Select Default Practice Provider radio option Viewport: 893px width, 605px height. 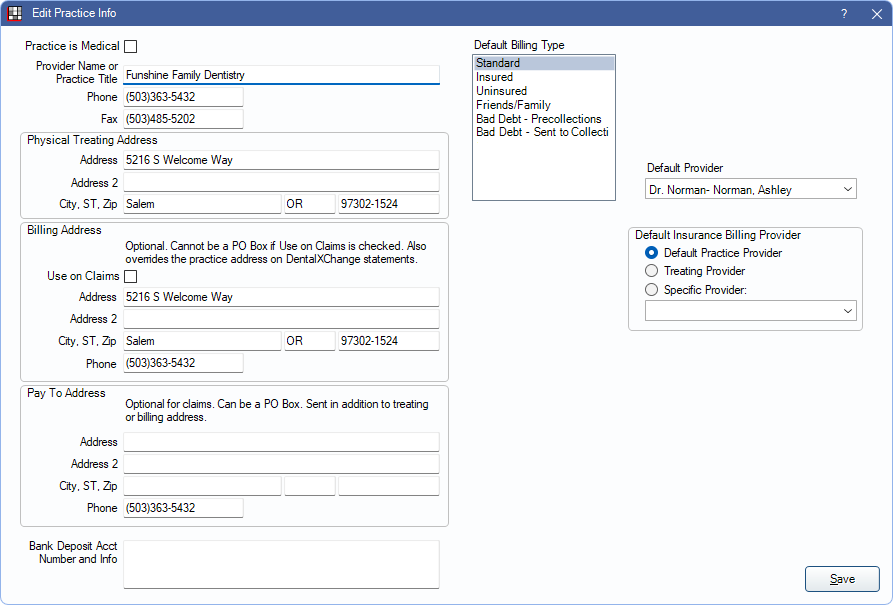(652, 253)
